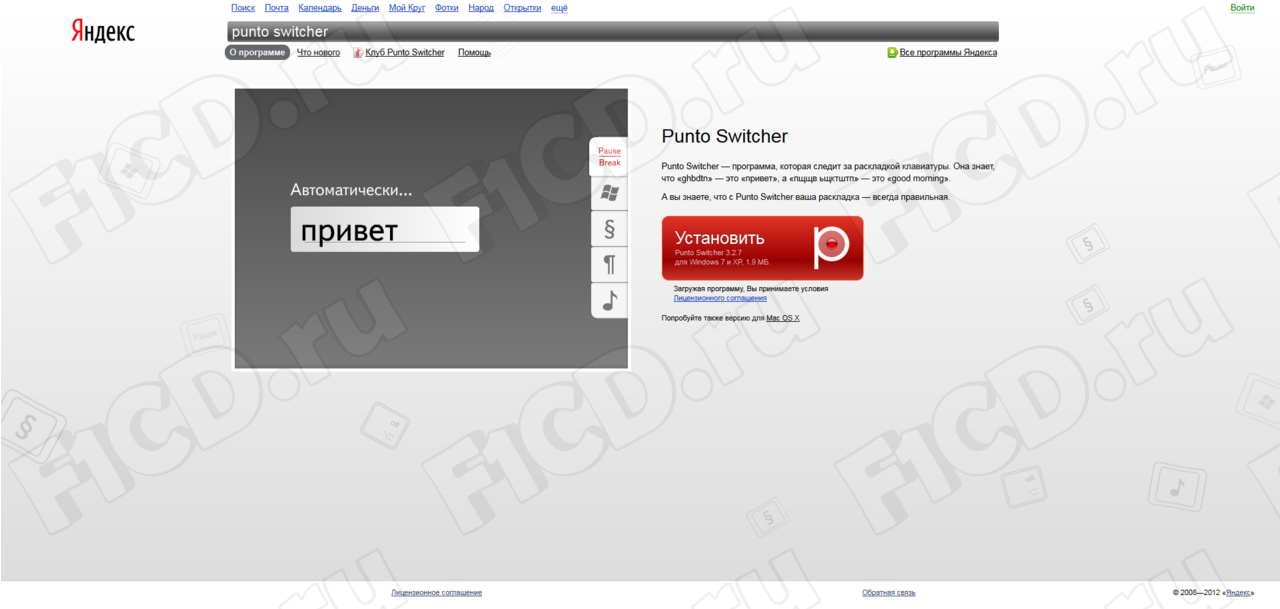The height and width of the screenshot is (609, 1280).
Task: Select the section sign § slide tab
Action: [x=609, y=229]
